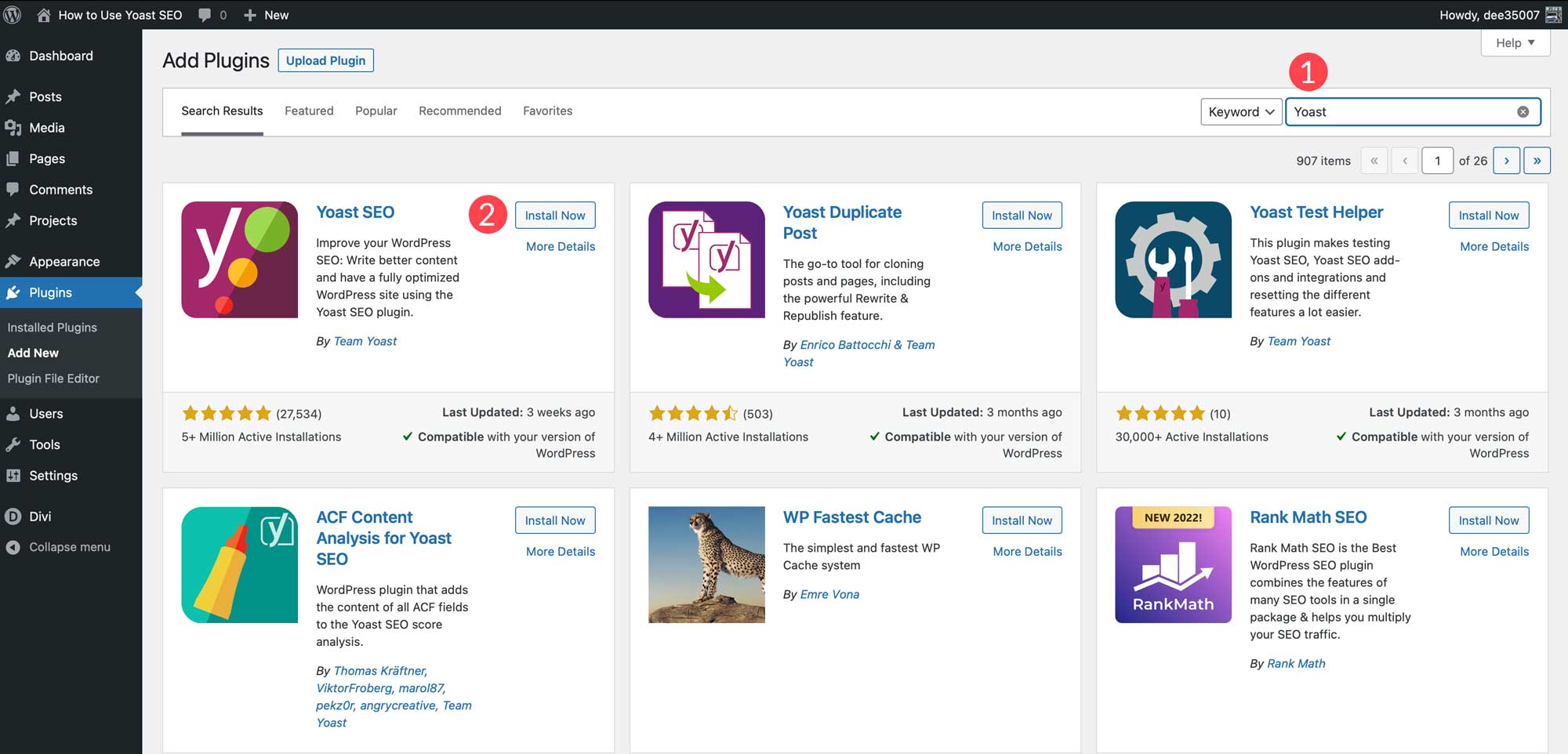This screenshot has height=754, width=1568.
Task: Select the Divi icon in the sidebar
Action: click(12, 516)
